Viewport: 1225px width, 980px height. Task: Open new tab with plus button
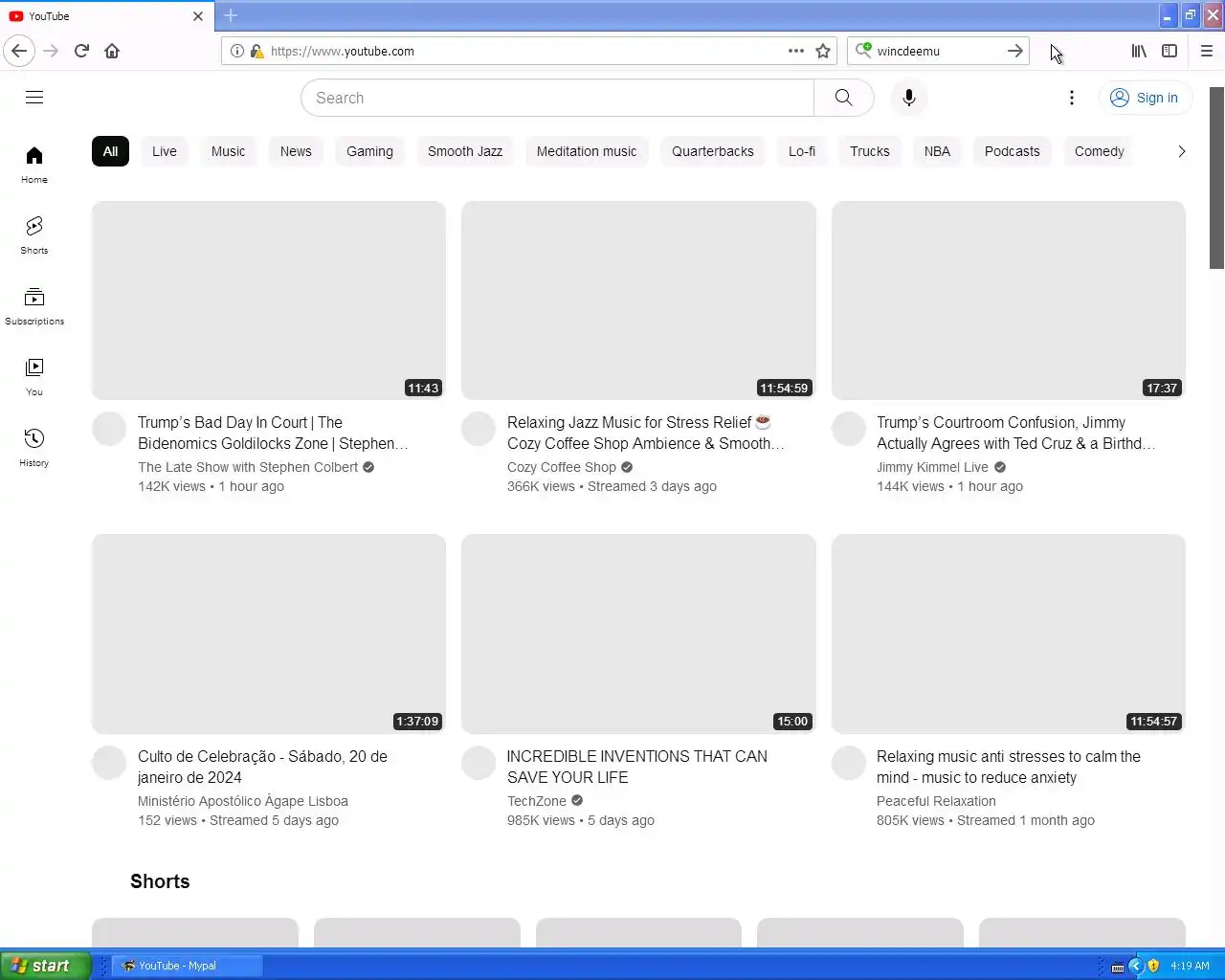pos(231,15)
